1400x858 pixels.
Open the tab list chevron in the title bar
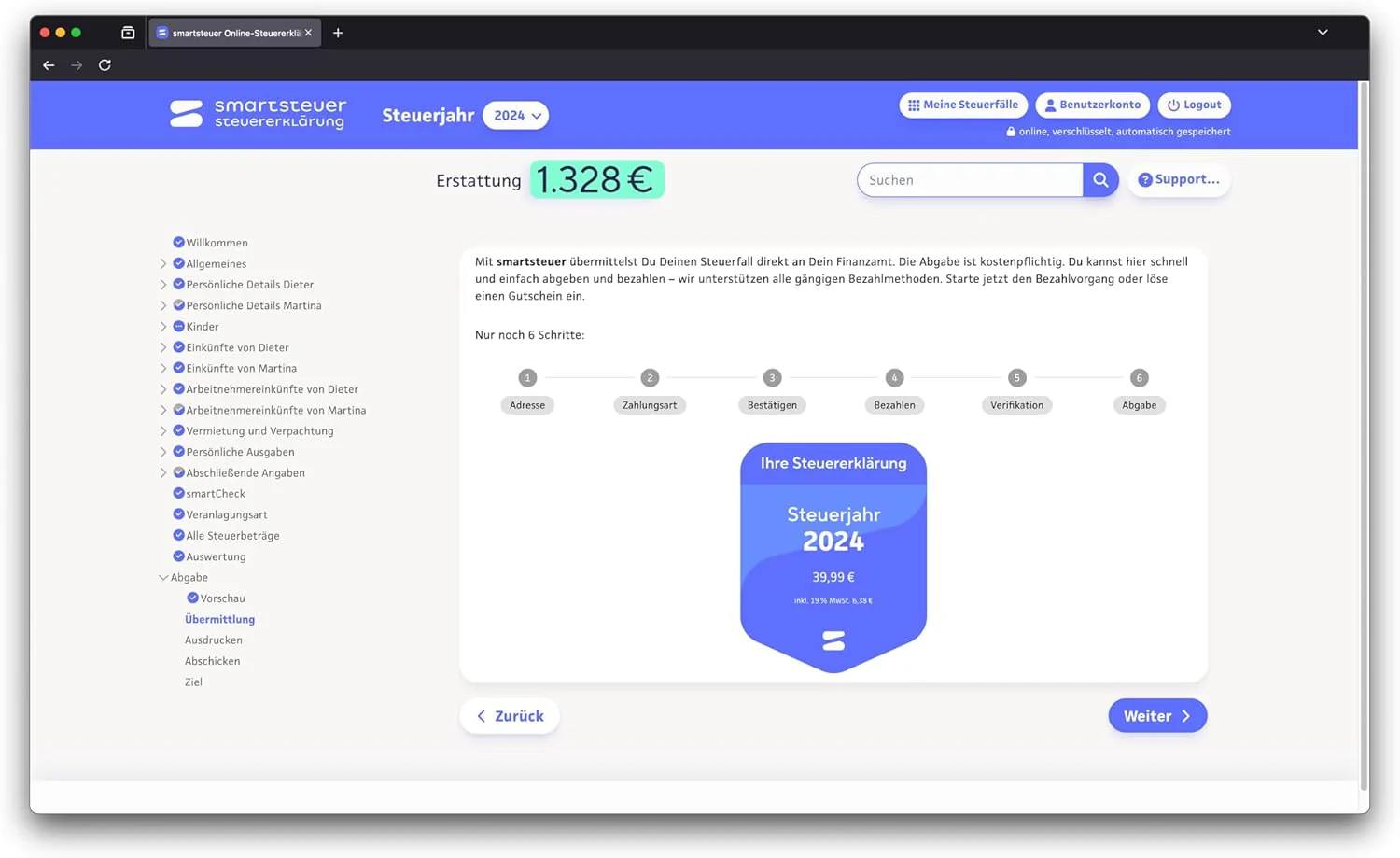(x=1323, y=32)
